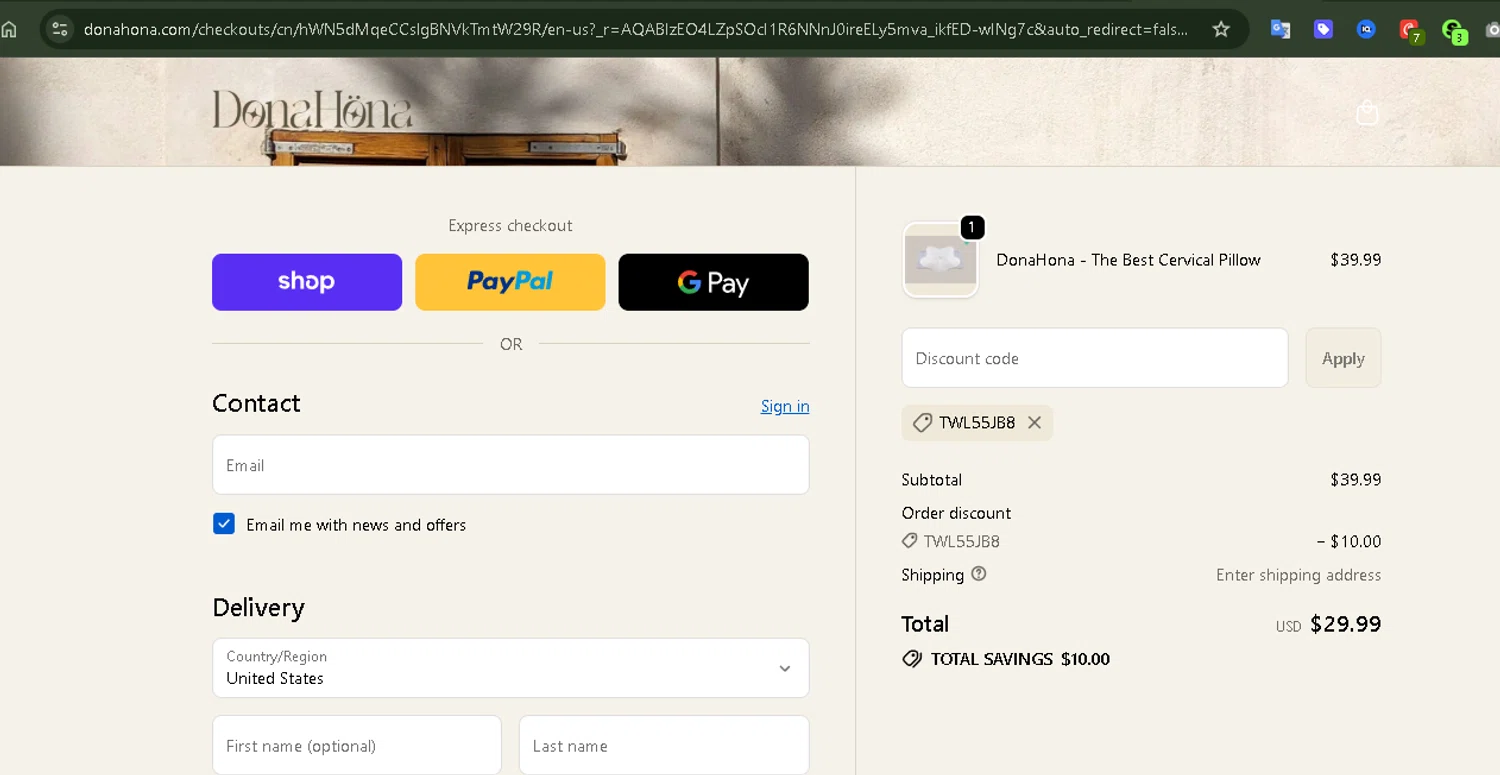
Task: Open the blue IQ extension
Action: point(1366,29)
